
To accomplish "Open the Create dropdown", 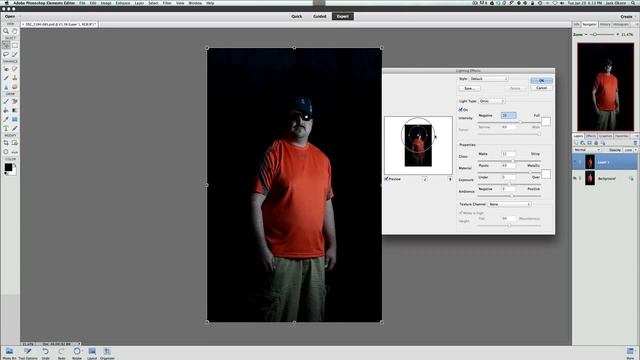I will pos(628,17).
